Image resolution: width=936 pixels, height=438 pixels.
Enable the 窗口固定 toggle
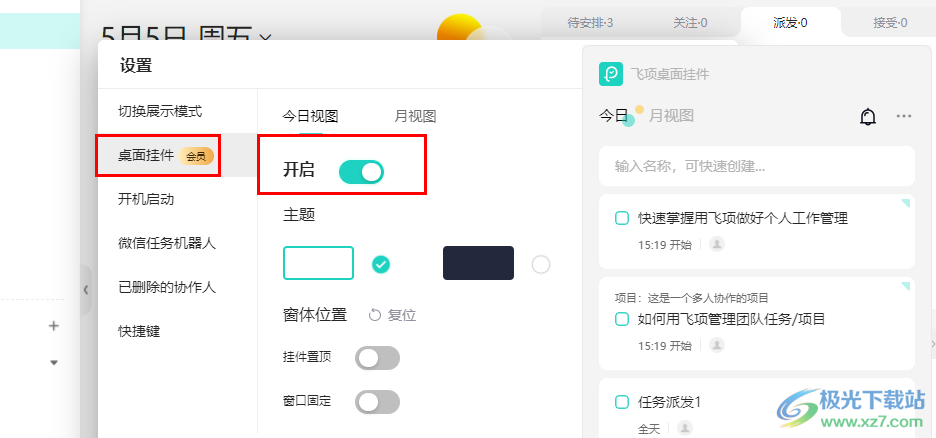(377, 402)
